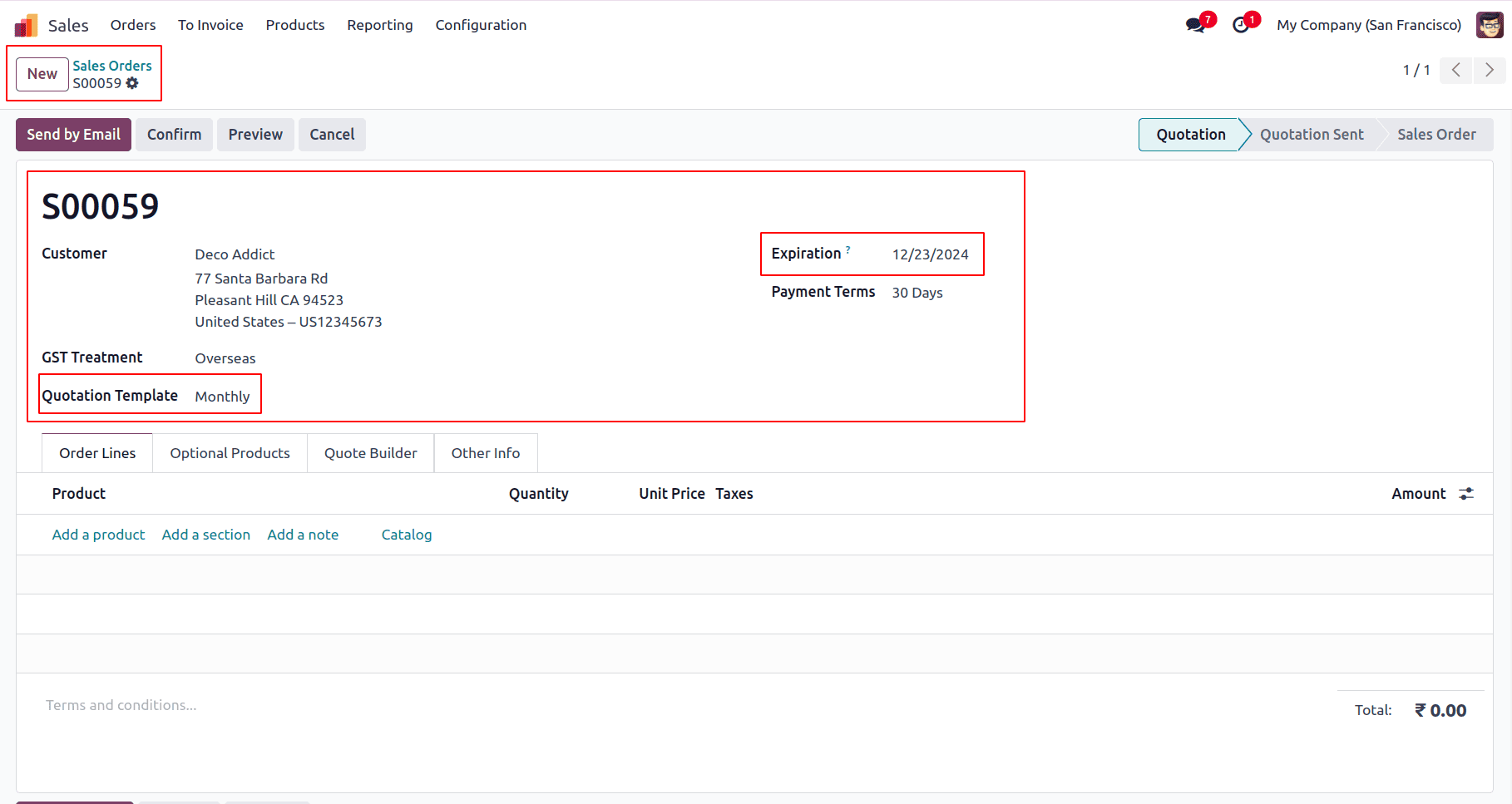Edit the Expiration date 12/23/2024

click(931, 254)
